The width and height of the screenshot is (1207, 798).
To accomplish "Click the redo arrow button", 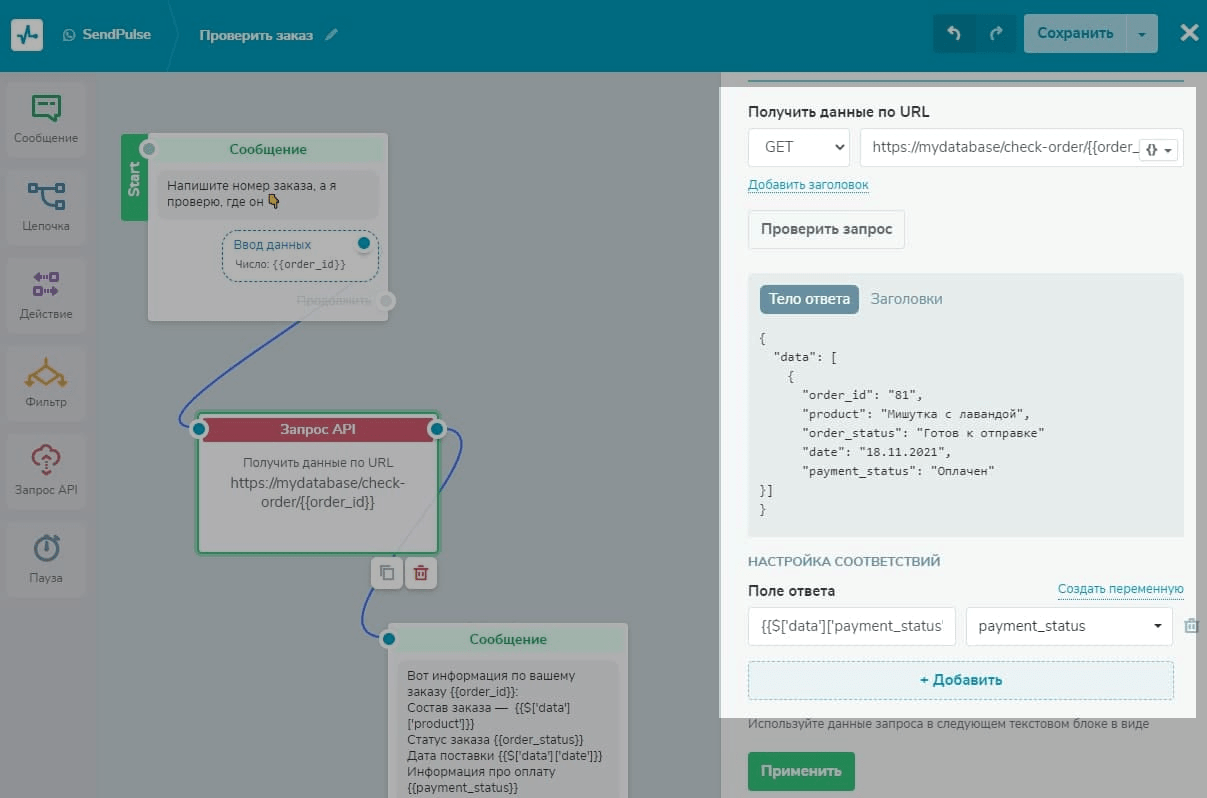I will point(995,33).
